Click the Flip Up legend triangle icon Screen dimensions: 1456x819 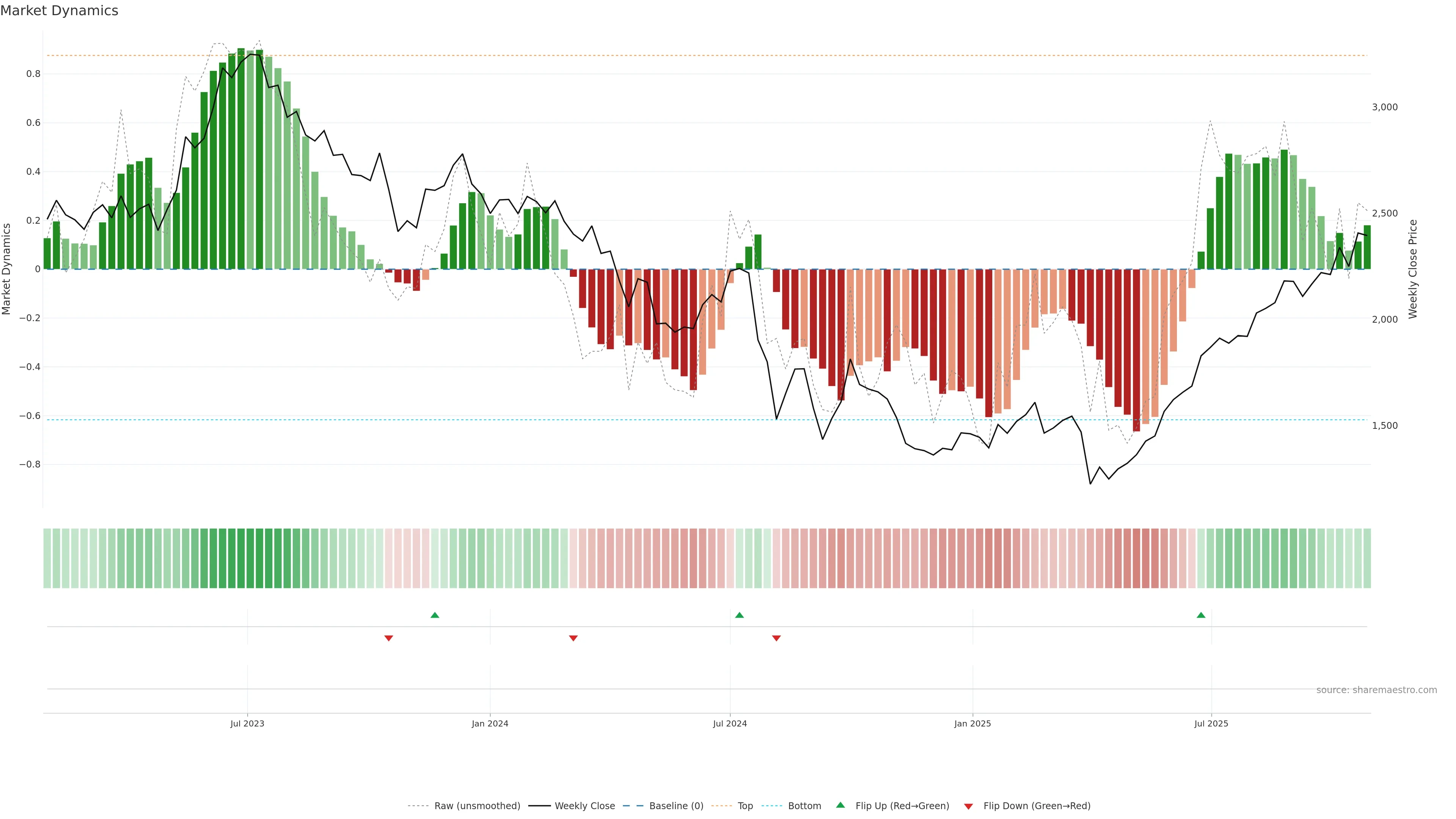[841, 805]
